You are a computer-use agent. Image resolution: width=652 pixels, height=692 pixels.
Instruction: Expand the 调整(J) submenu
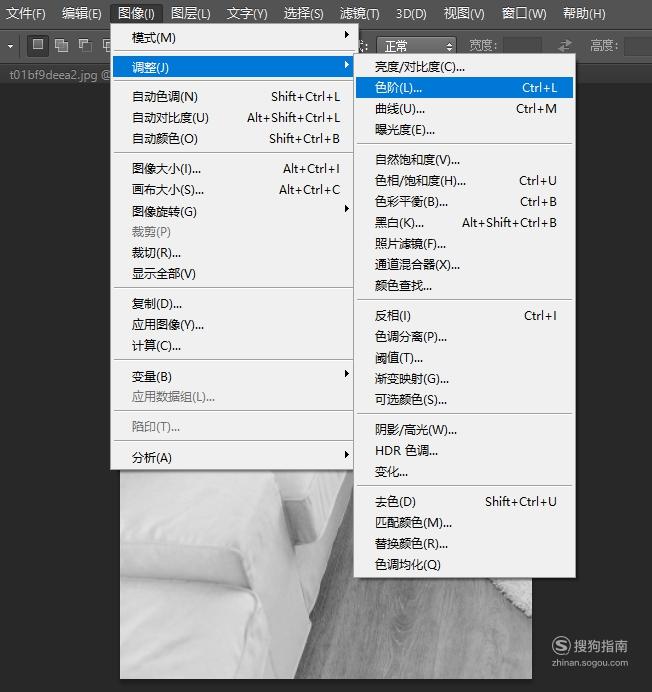[232, 67]
